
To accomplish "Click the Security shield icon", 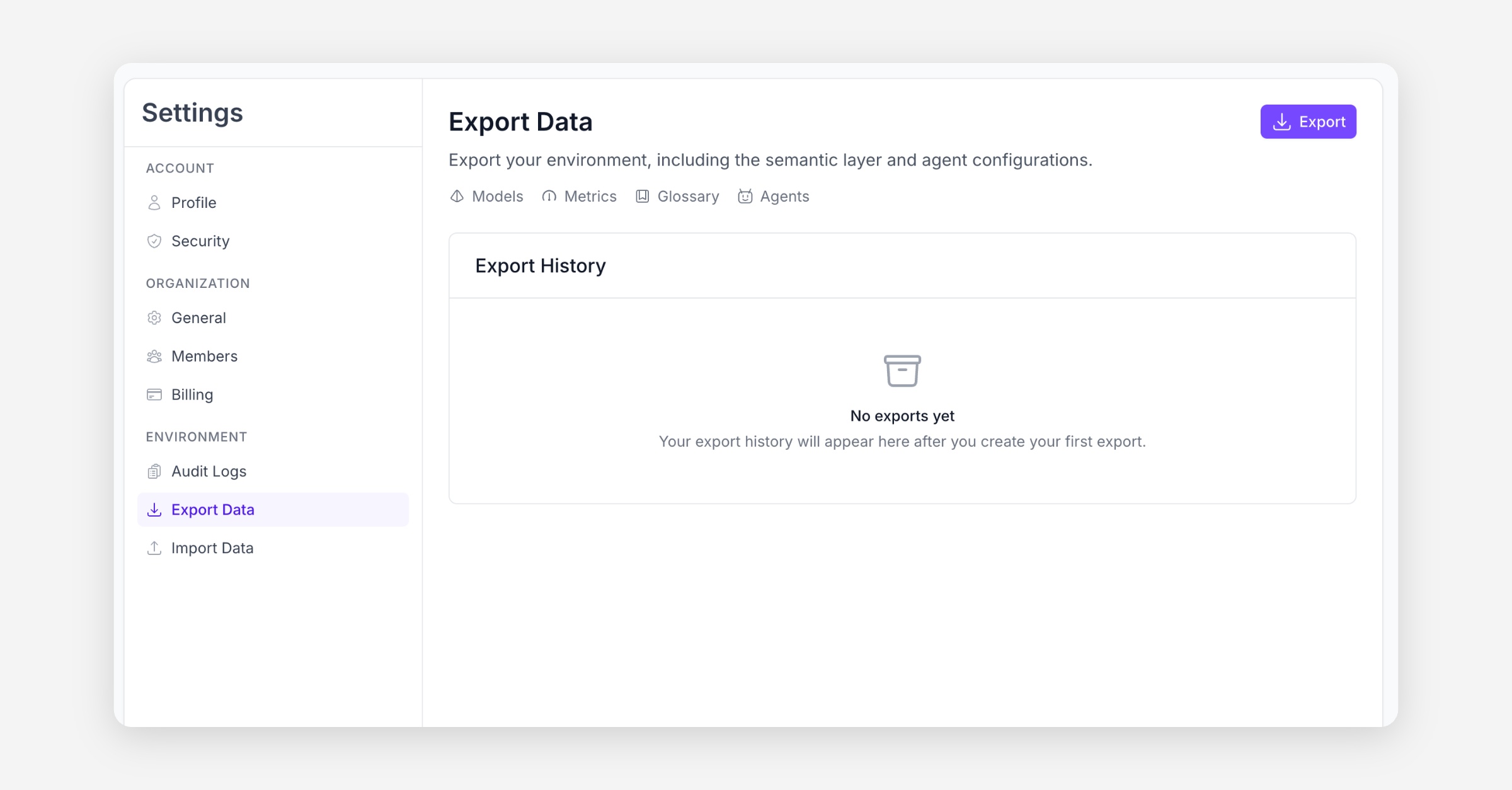I will (154, 241).
